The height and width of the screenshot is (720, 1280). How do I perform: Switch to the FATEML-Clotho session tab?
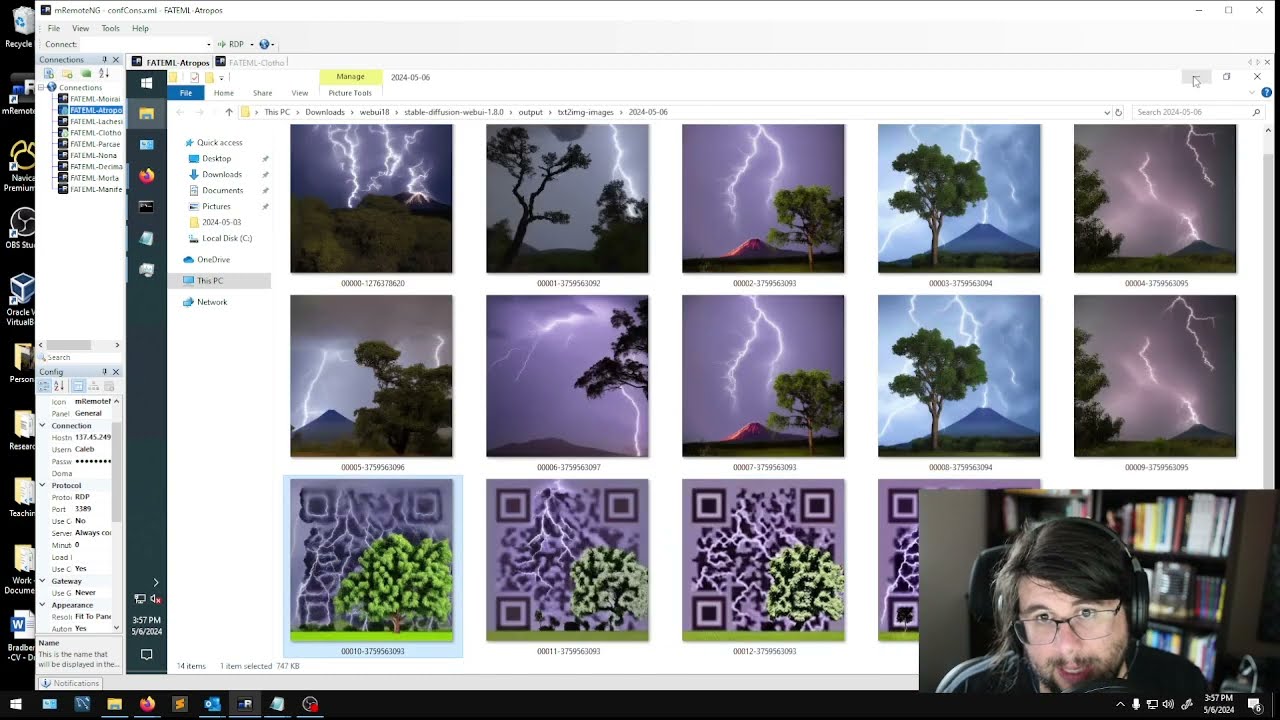click(250, 62)
